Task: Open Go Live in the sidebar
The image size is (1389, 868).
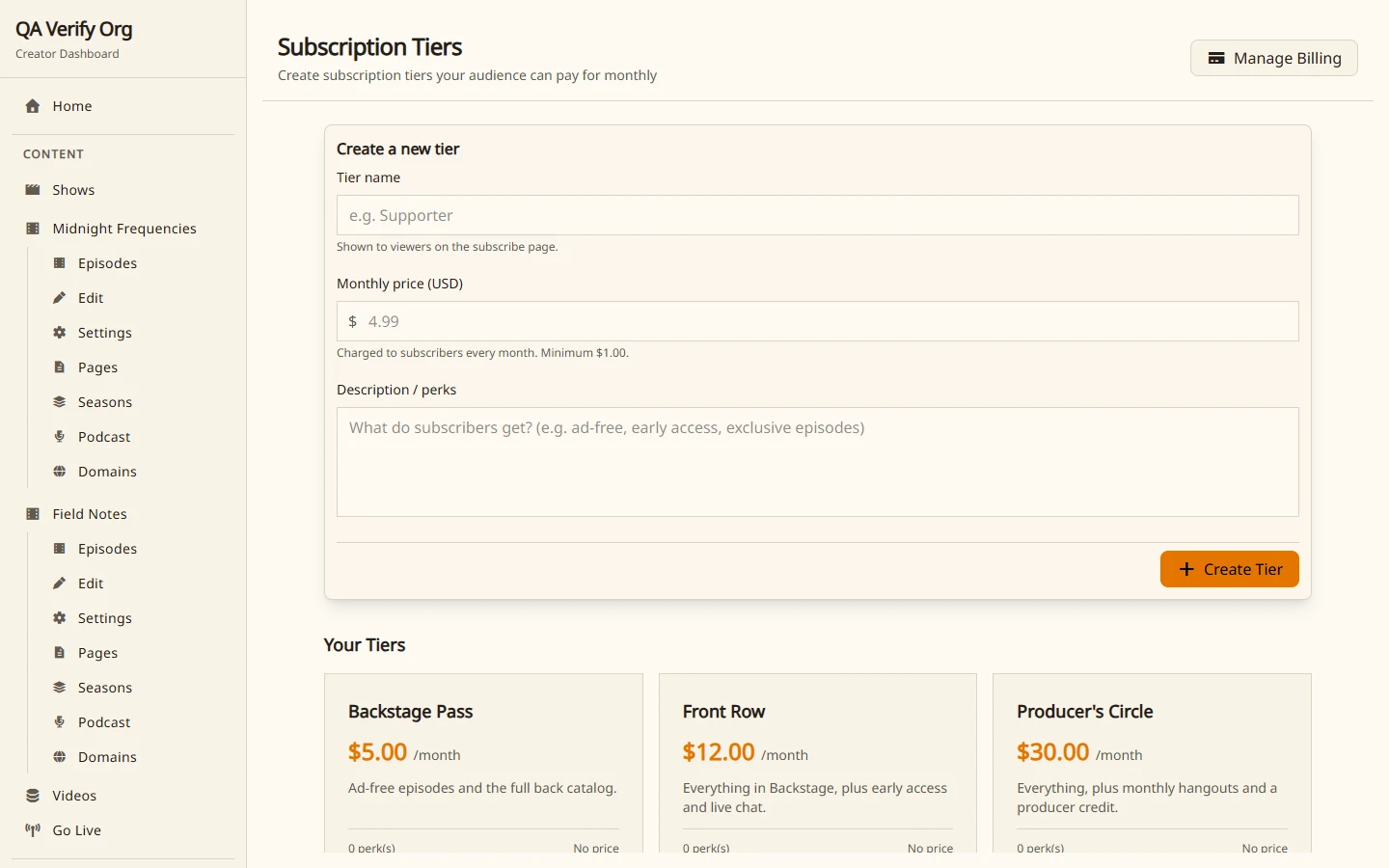Action: [123, 830]
